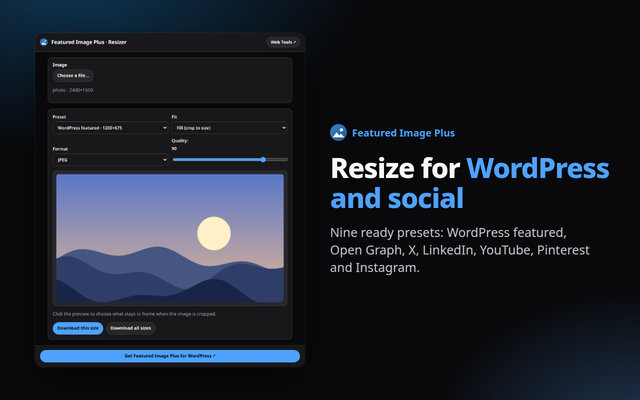Open the Web Tools link button
640x400 pixels.
283,42
